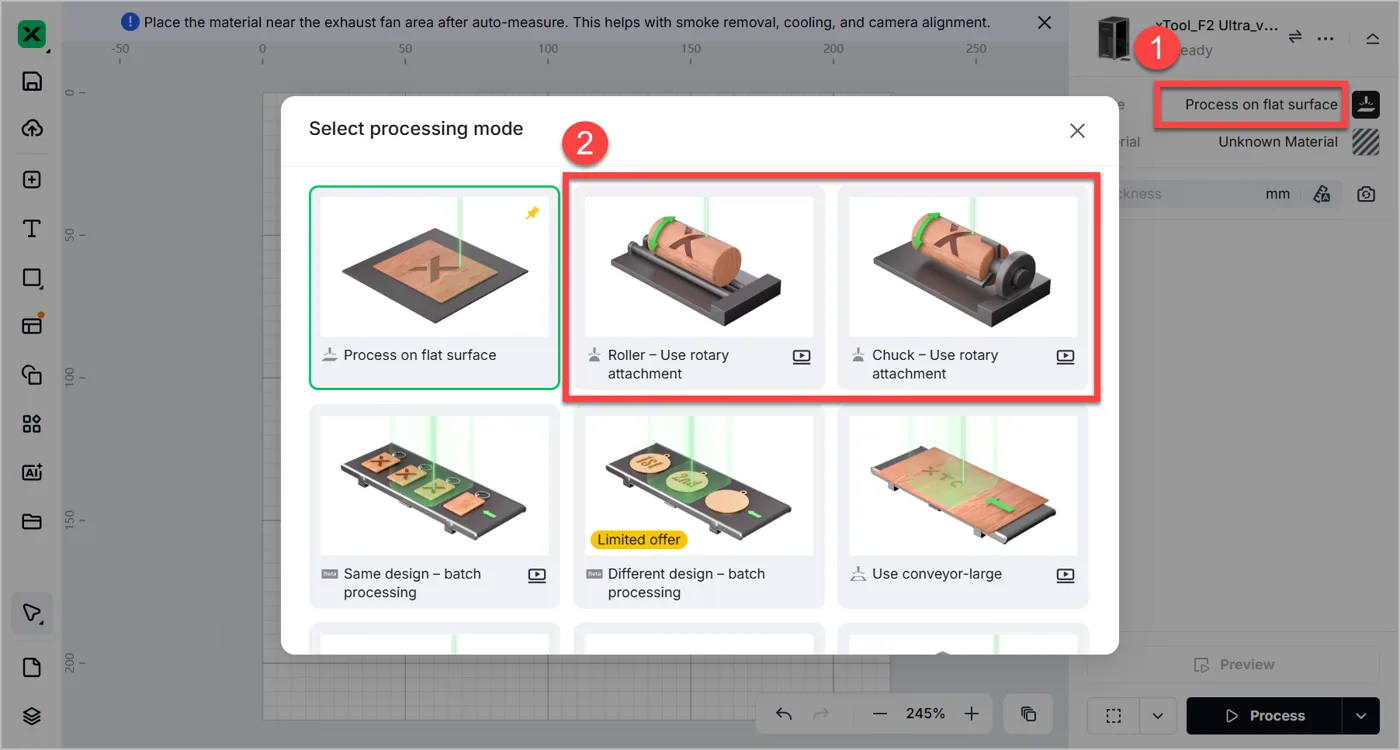Open the layers panel icon
The image size is (1400, 750).
pos(32,716)
